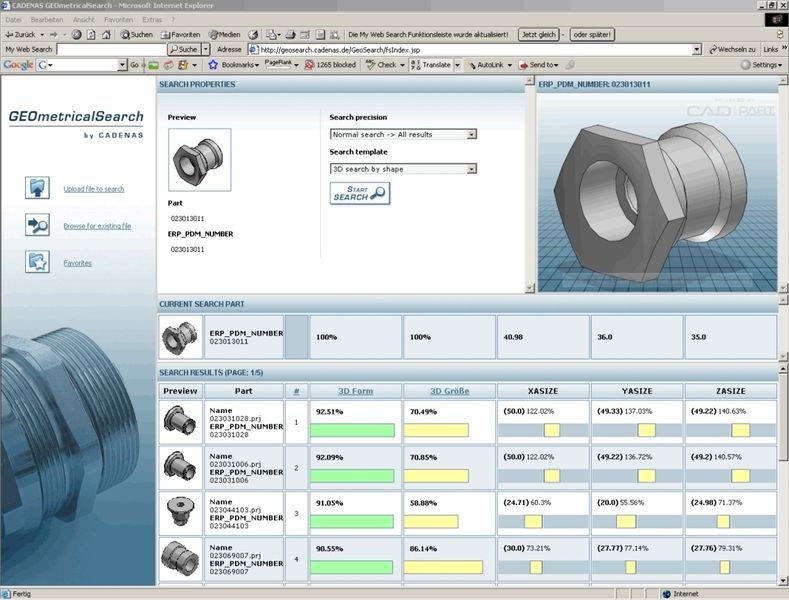Image resolution: width=789 pixels, height=600 pixels.
Task: Click the Zurück back button
Action: (x=20, y=35)
